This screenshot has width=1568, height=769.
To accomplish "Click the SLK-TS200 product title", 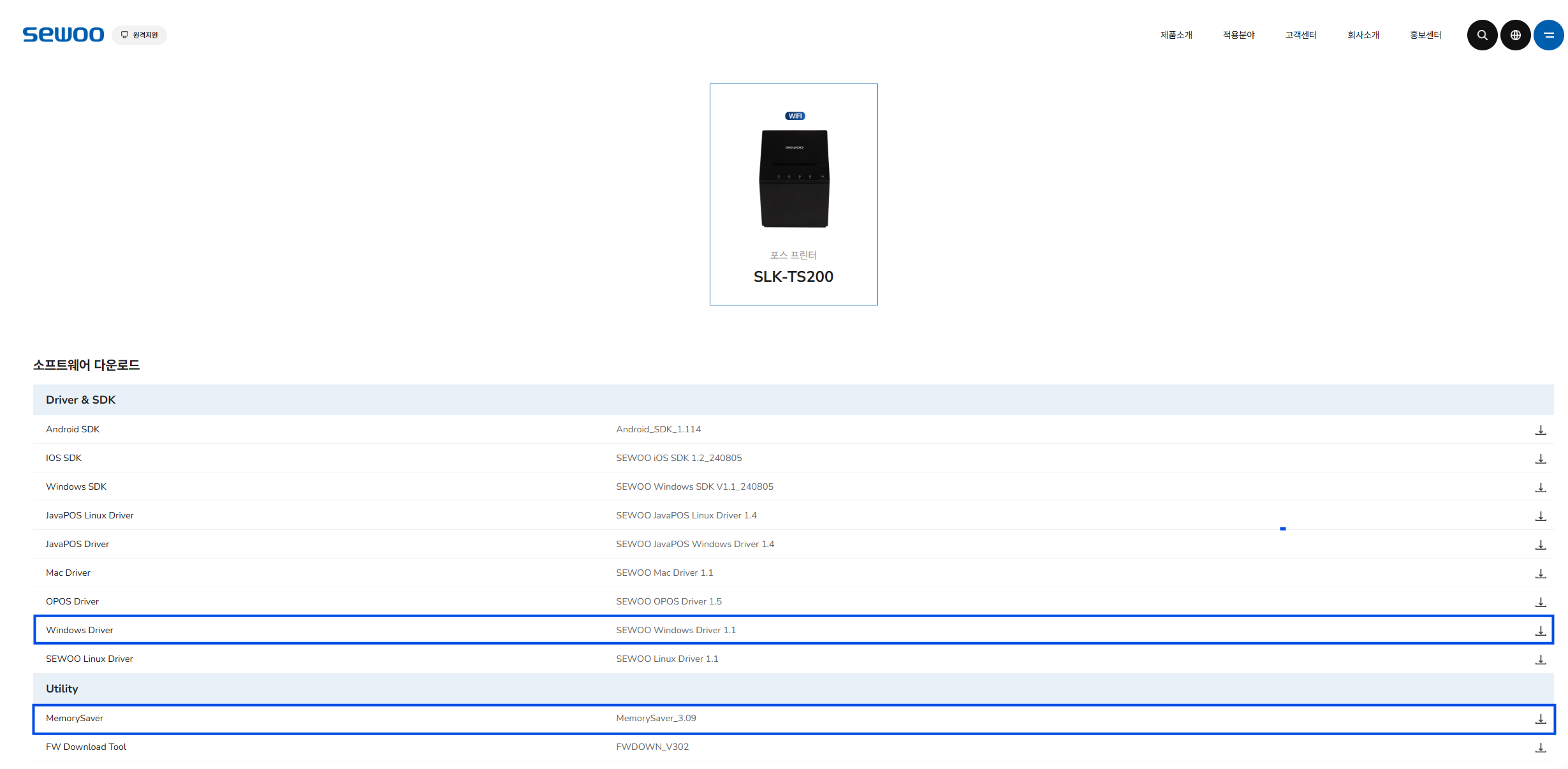I will coord(793,276).
